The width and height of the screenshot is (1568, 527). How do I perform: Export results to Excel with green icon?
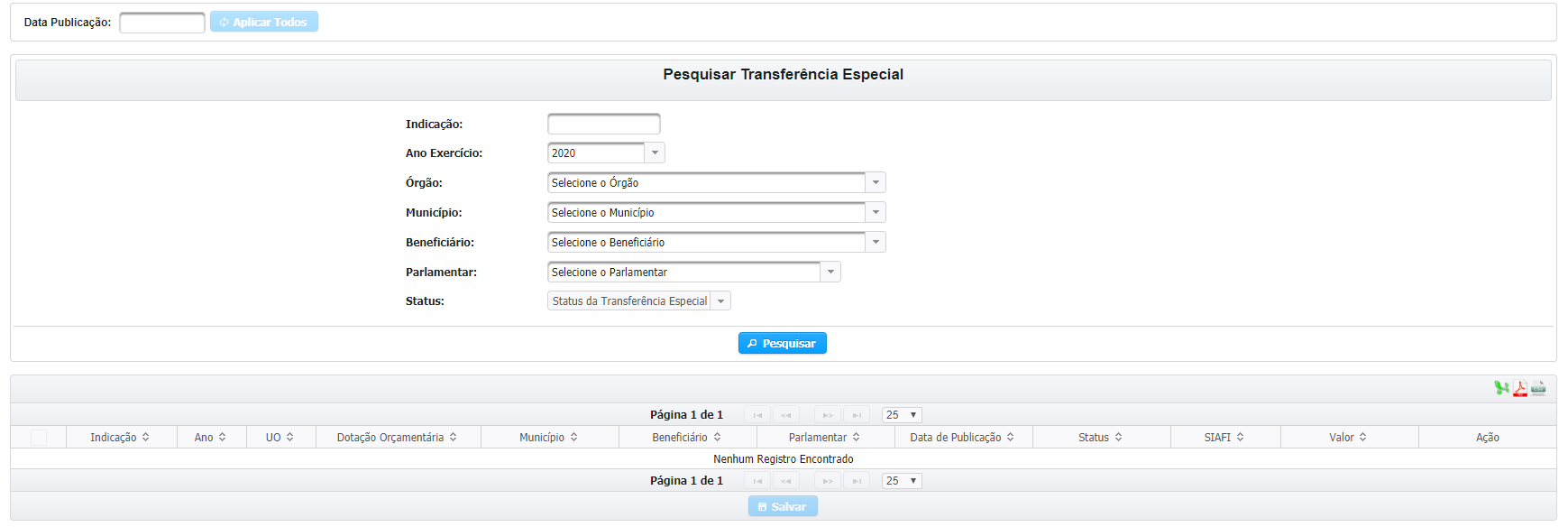[x=1501, y=388]
